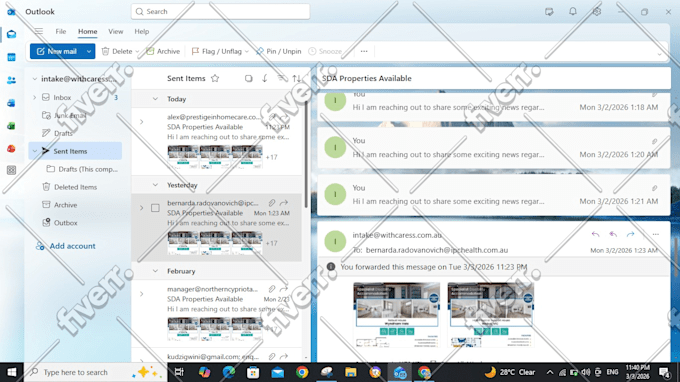Open kudzigwini@gmail.com sent message
The height and width of the screenshot is (382, 680).
(217, 356)
